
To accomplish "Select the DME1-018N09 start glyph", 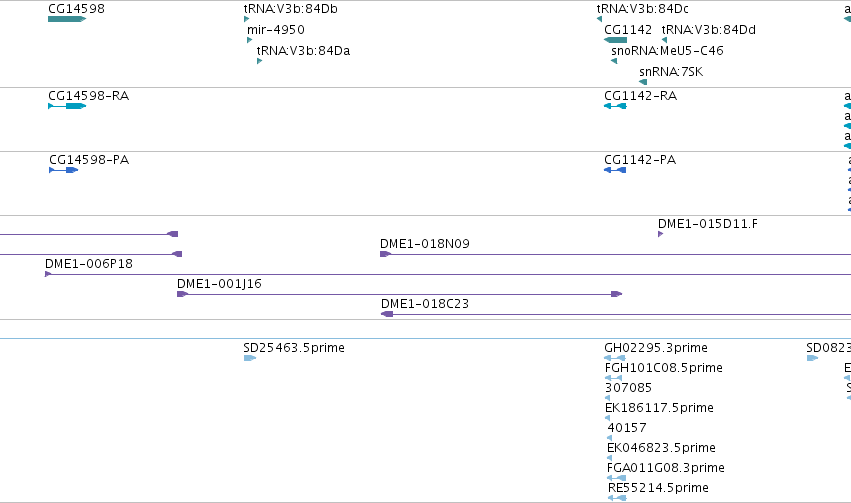I will pyautogui.click(x=385, y=254).
